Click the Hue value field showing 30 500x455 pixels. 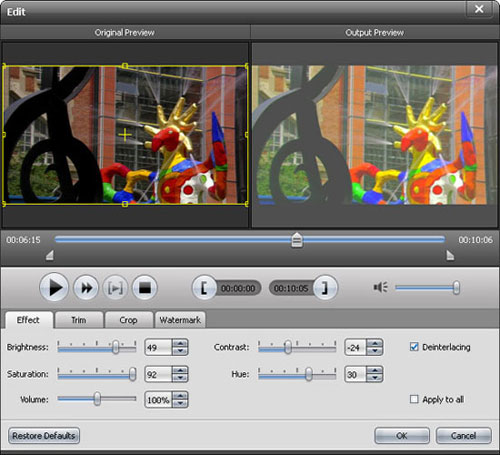[356, 374]
